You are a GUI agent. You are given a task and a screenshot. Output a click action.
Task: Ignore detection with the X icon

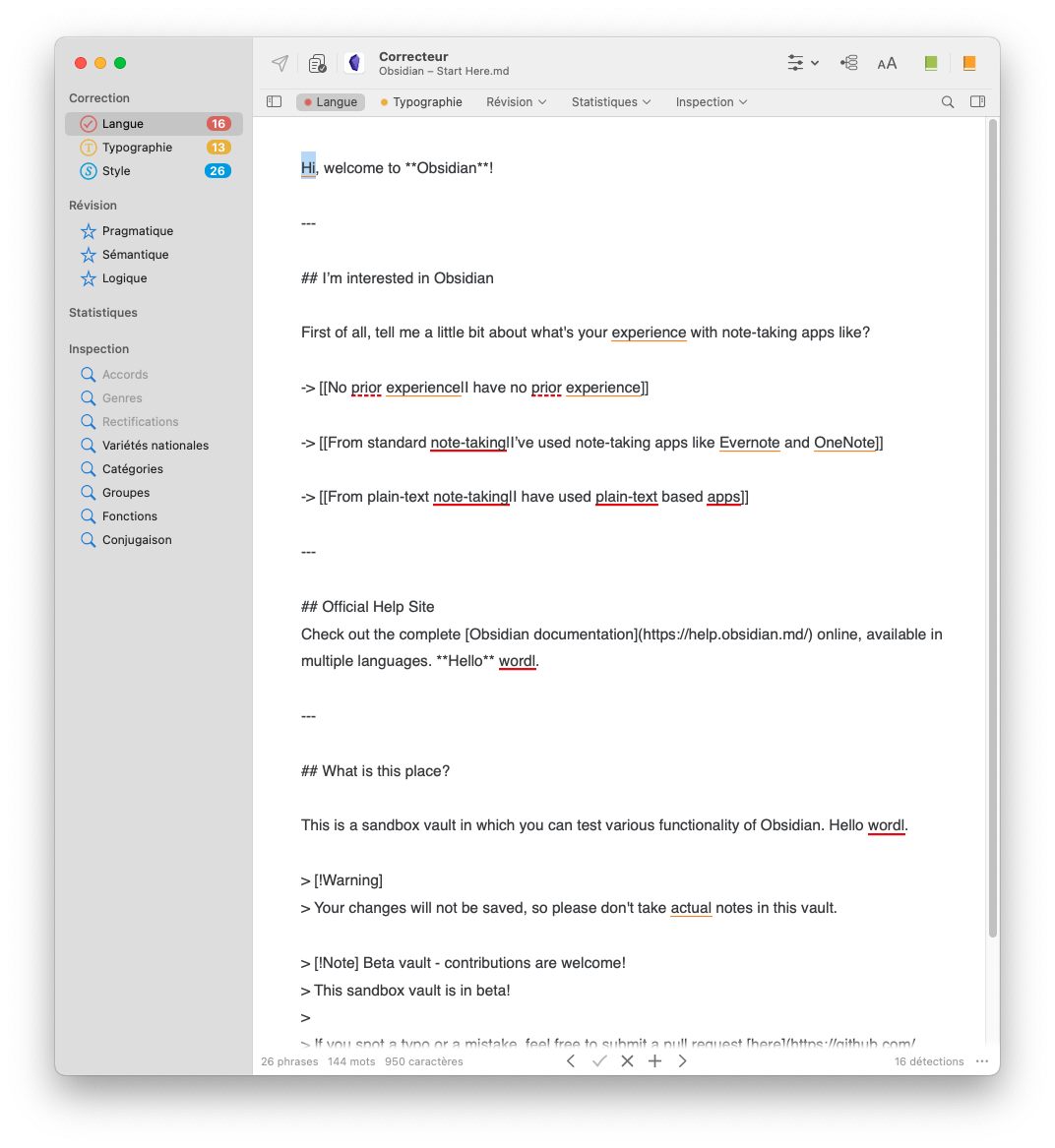(x=627, y=1060)
